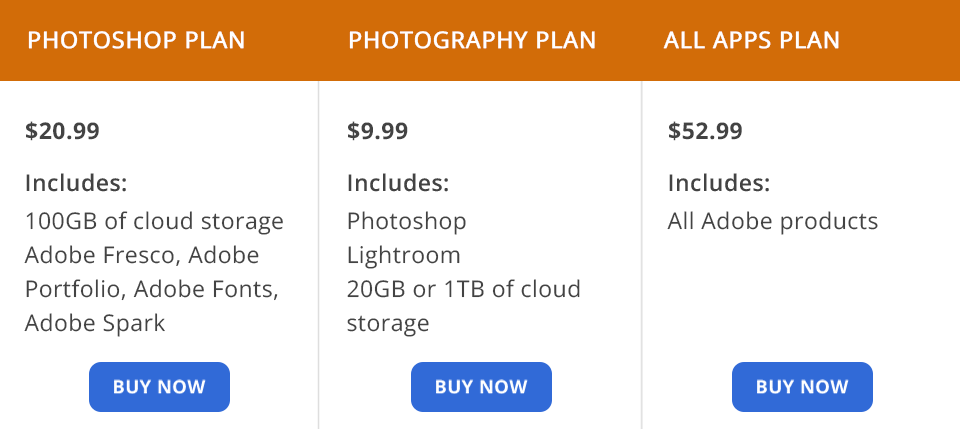Click the 20GB or 1TB storage text
Screen dimensions: 960x429
tap(463, 289)
